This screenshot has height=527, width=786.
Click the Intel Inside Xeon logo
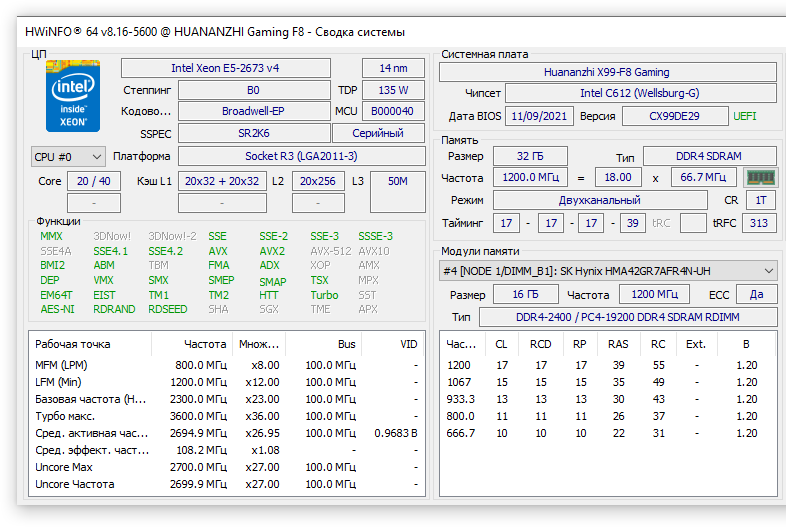[x=73, y=96]
